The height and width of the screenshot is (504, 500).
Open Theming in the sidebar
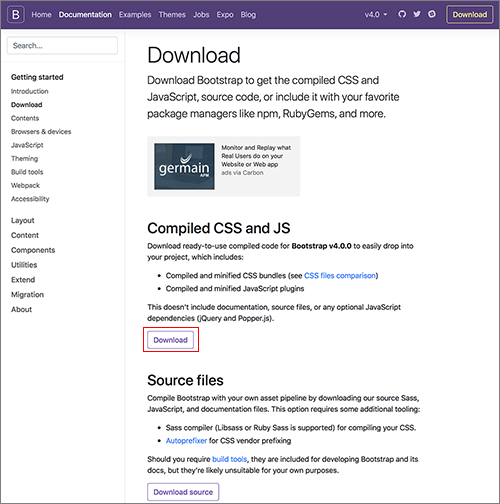pos(25,159)
